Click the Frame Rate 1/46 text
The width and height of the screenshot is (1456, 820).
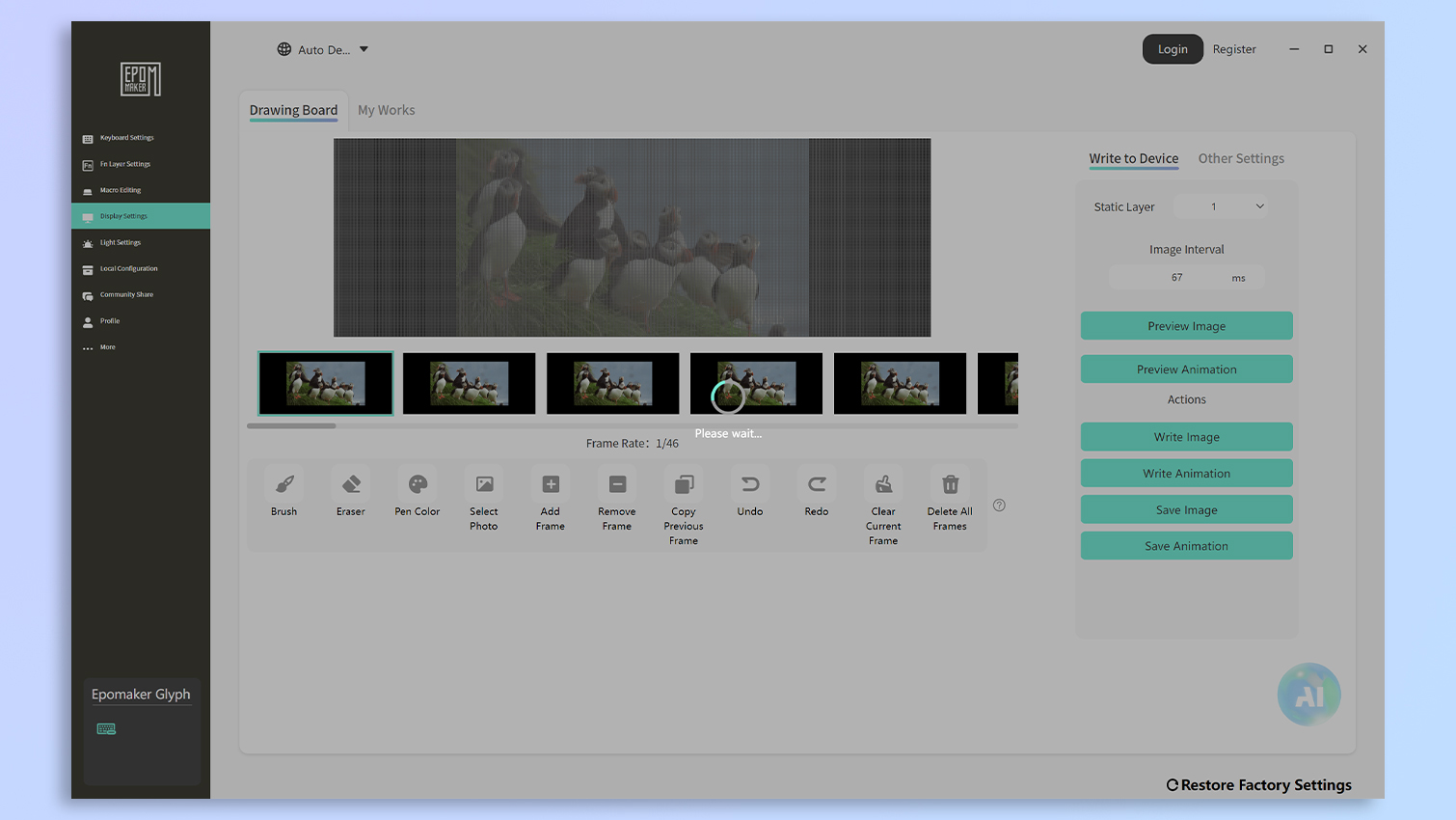coord(633,444)
